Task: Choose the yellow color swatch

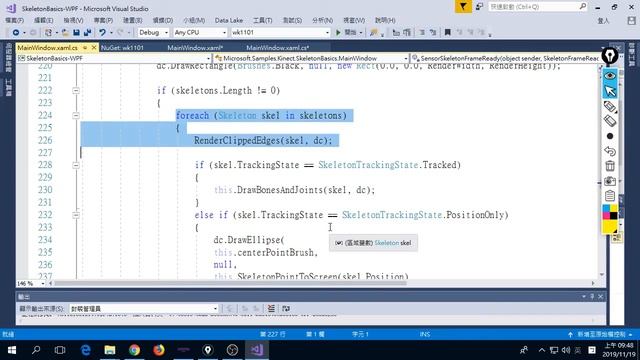Action: (x=610, y=226)
